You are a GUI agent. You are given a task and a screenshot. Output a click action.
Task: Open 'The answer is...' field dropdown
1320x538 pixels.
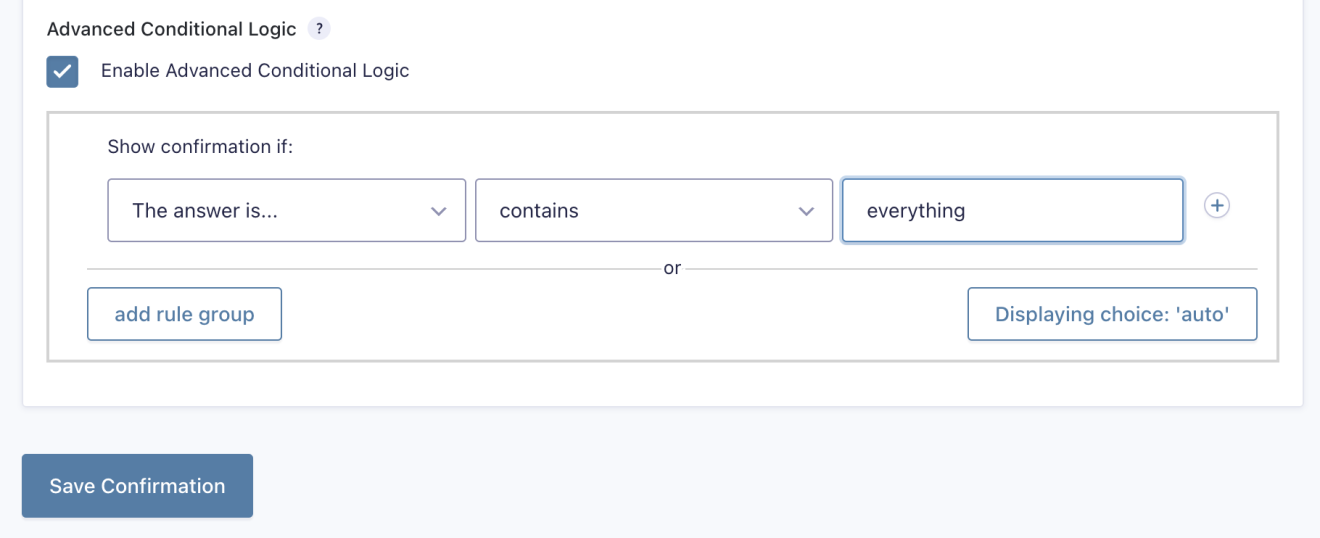pos(286,210)
